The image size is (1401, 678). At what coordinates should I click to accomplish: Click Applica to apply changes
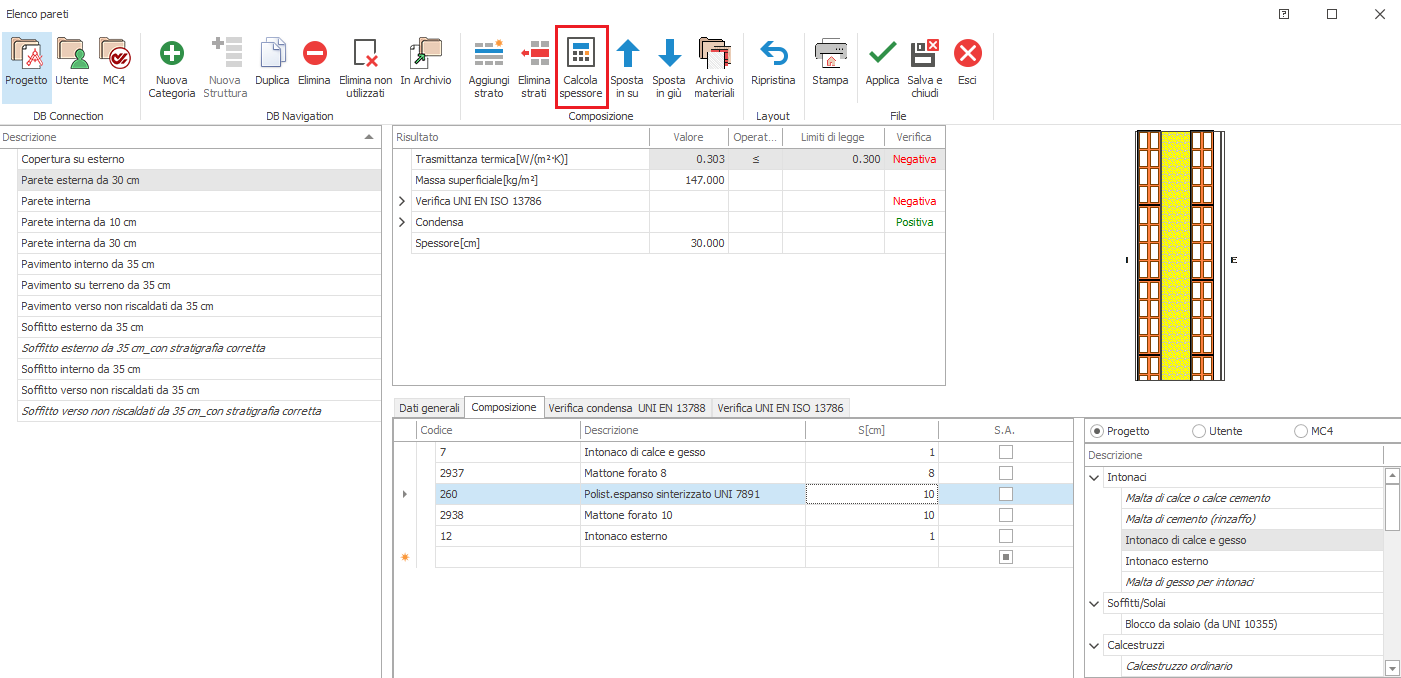882,55
